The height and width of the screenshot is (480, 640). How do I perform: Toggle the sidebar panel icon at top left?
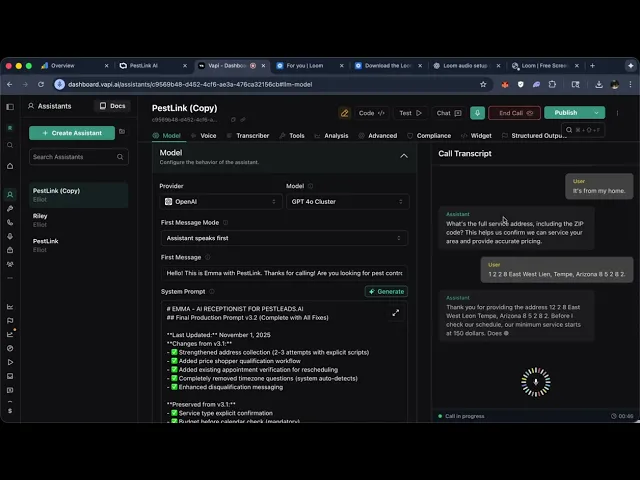pos(10,107)
